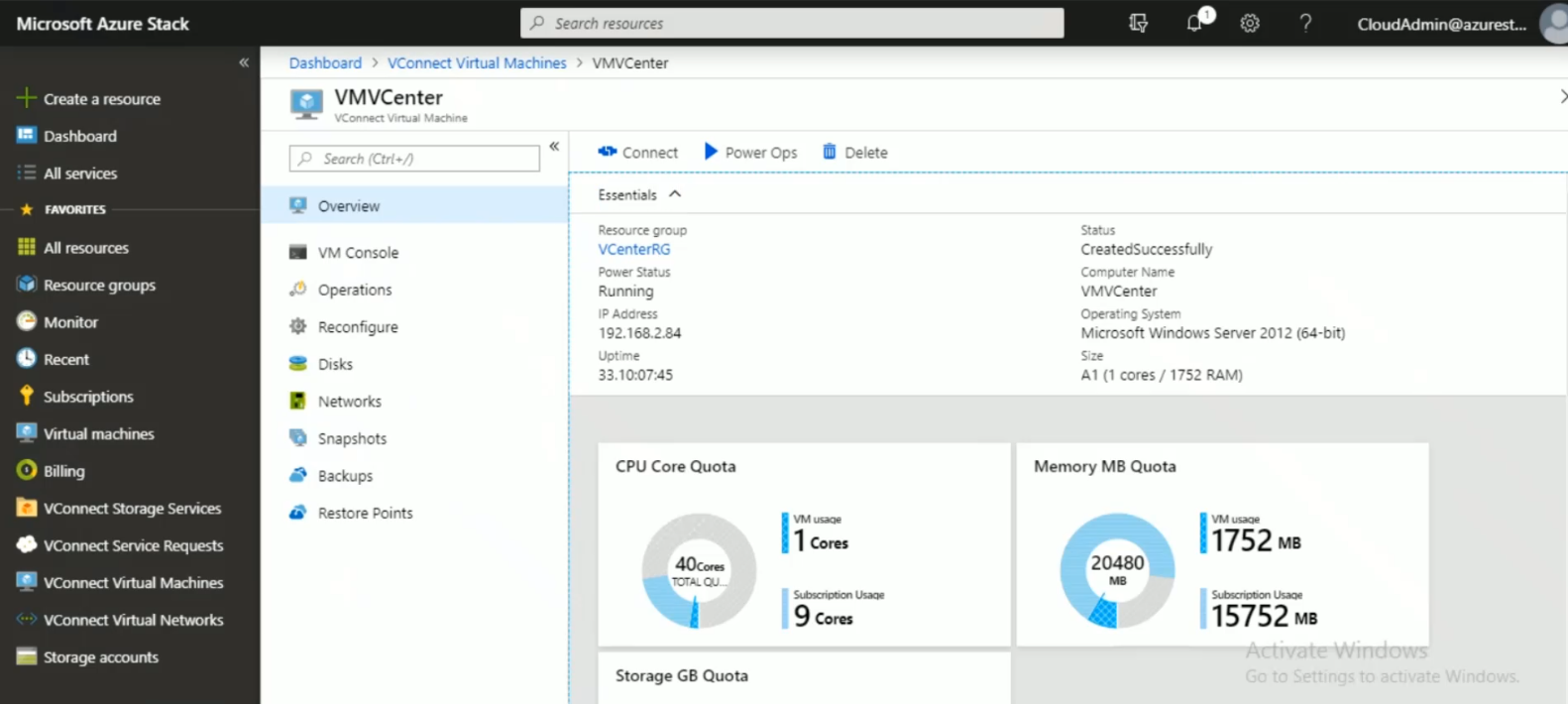Open the Dashboard icon in sidebar
Viewport: 1568px width, 706px height.
27,135
